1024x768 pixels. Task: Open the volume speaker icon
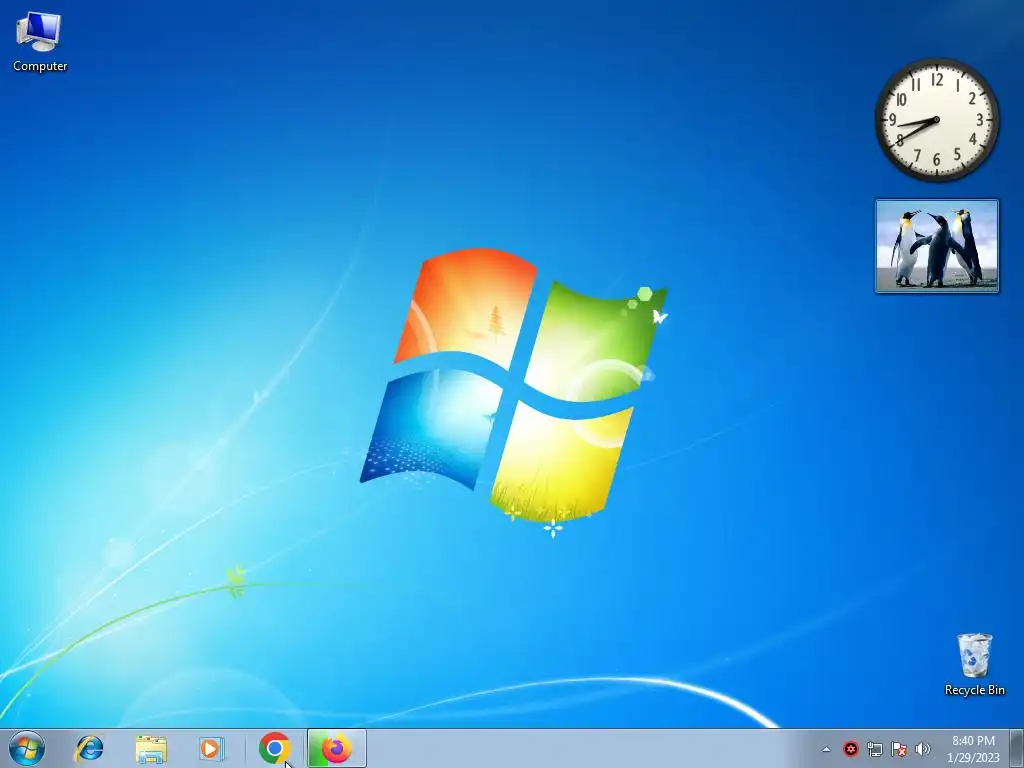pos(923,749)
